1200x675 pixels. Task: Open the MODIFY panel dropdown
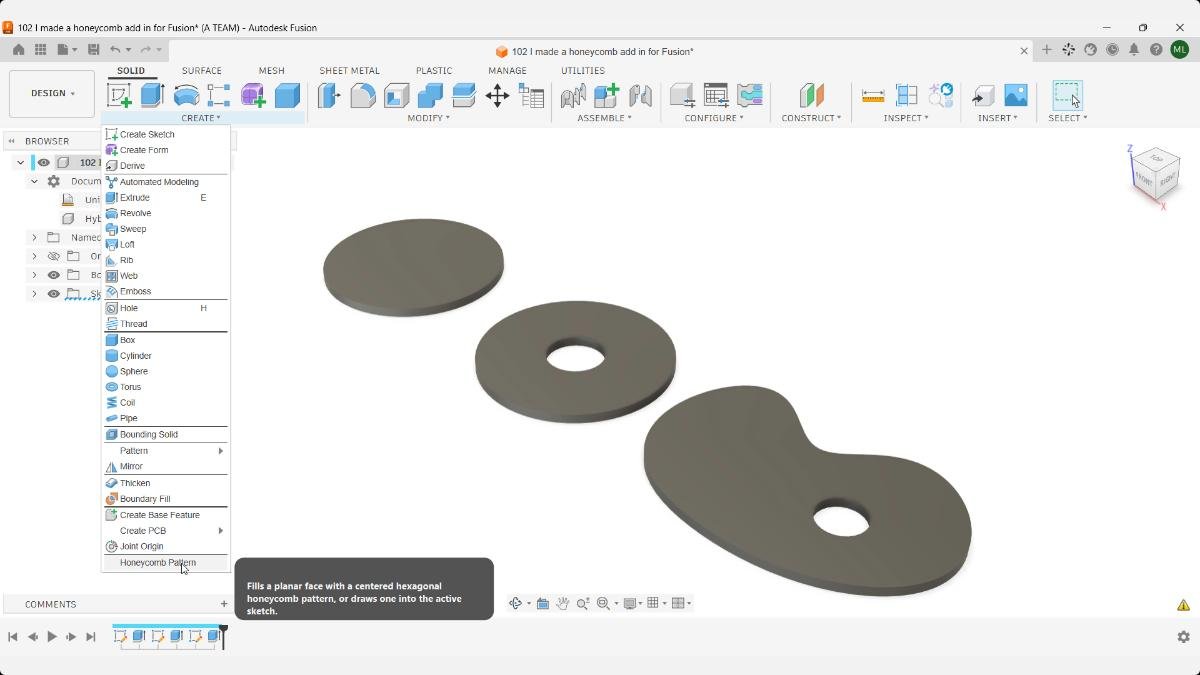click(428, 118)
